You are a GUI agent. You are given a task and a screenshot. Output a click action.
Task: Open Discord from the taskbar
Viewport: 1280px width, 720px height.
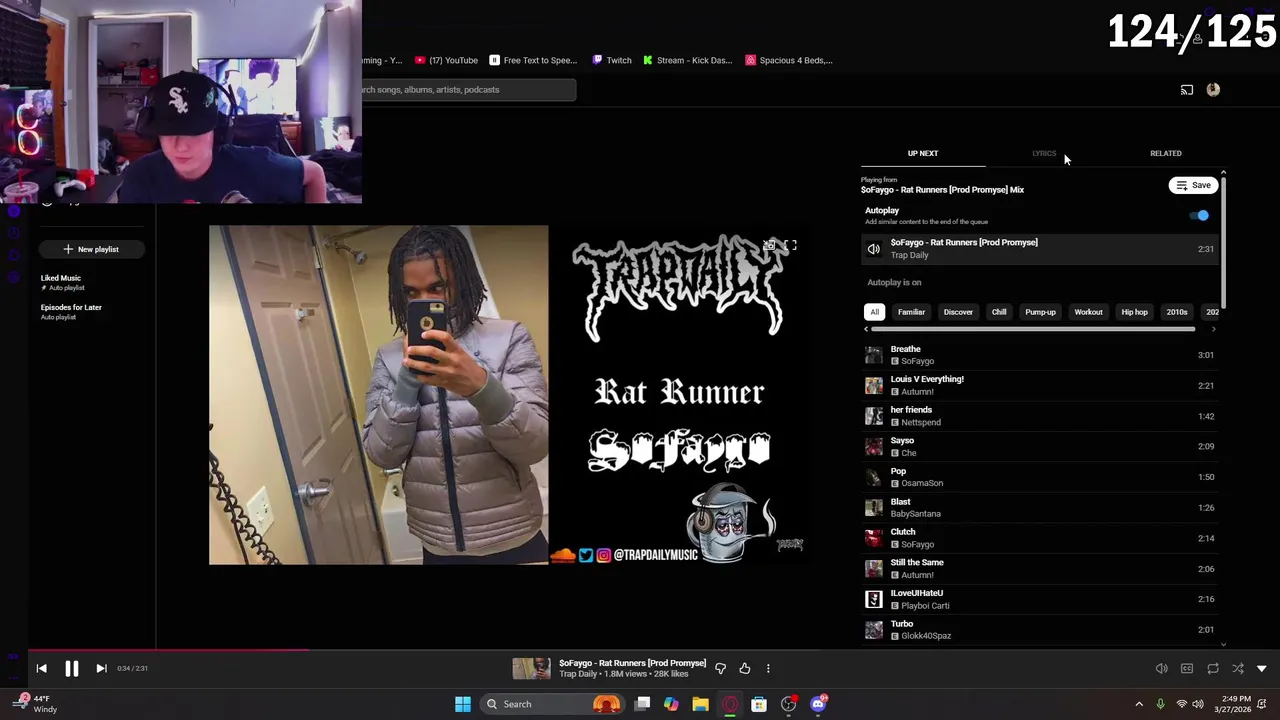coord(818,704)
